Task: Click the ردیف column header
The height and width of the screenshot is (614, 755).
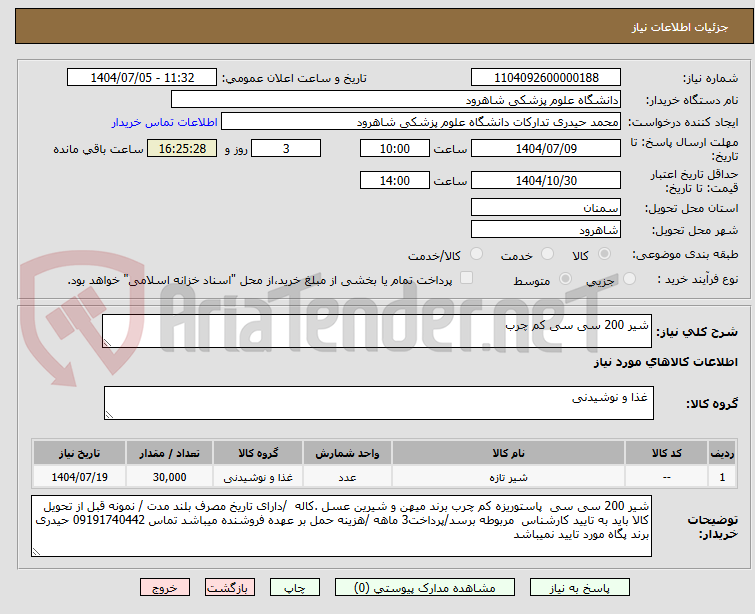Action: [x=722, y=453]
